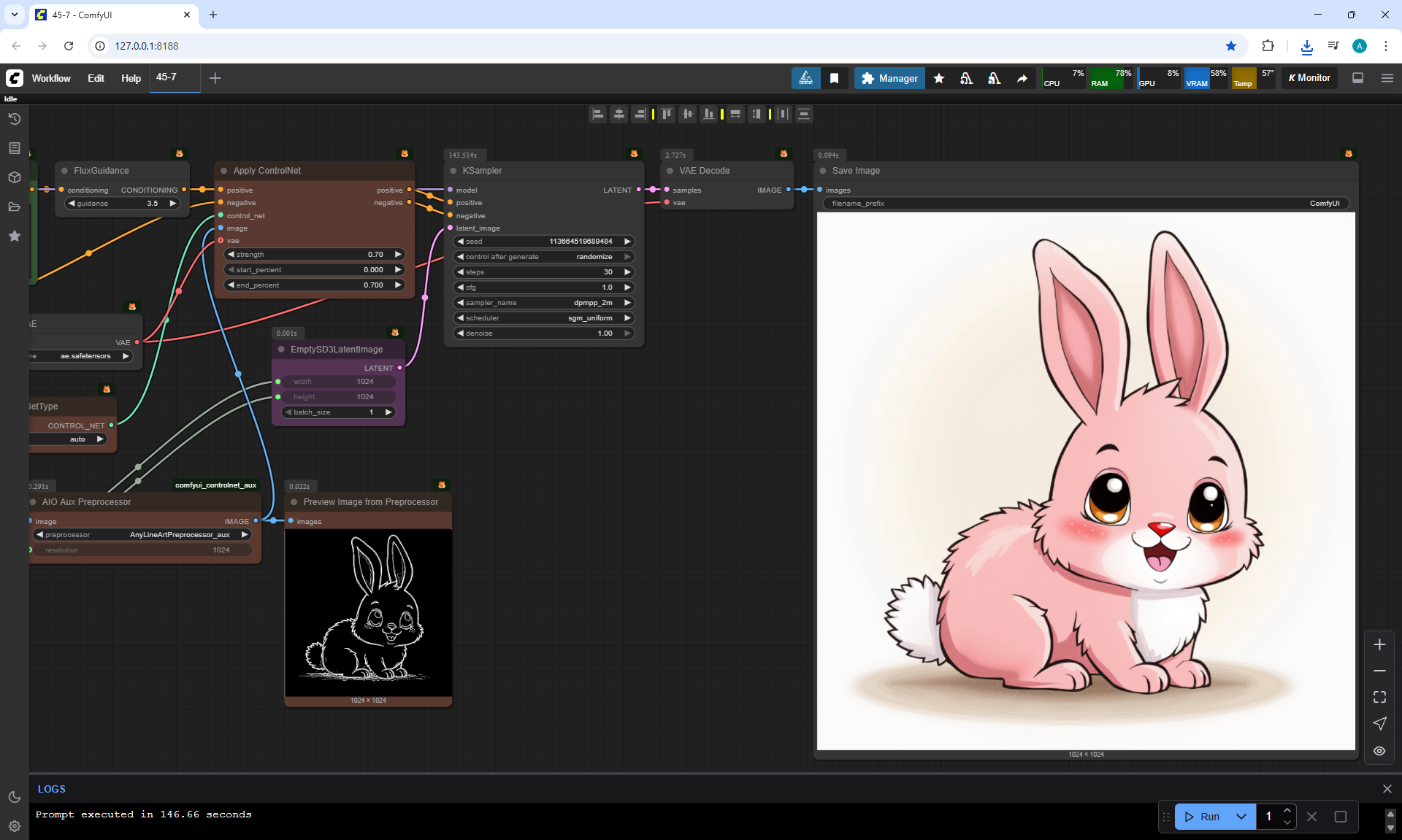This screenshot has height=840, width=1402.
Task: Fit view using canvas fit icon
Action: [1379, 697]
